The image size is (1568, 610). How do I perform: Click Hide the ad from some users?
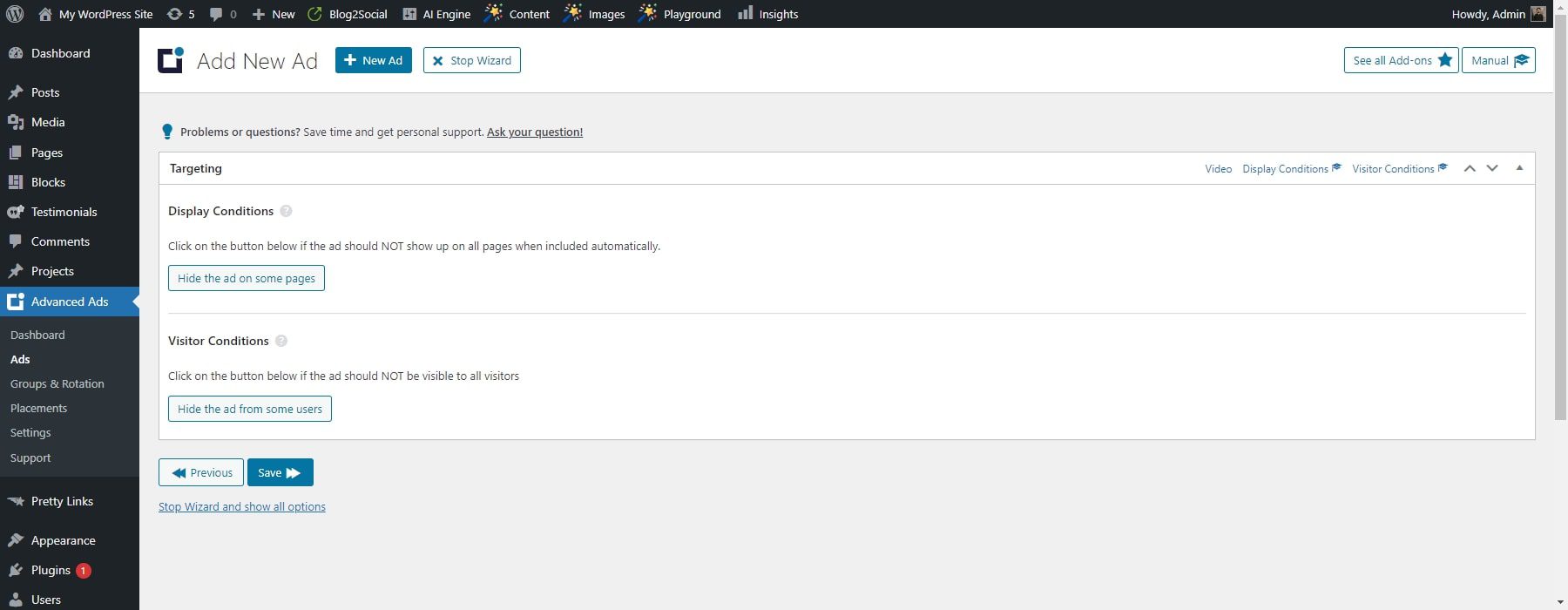pos(250,409)
